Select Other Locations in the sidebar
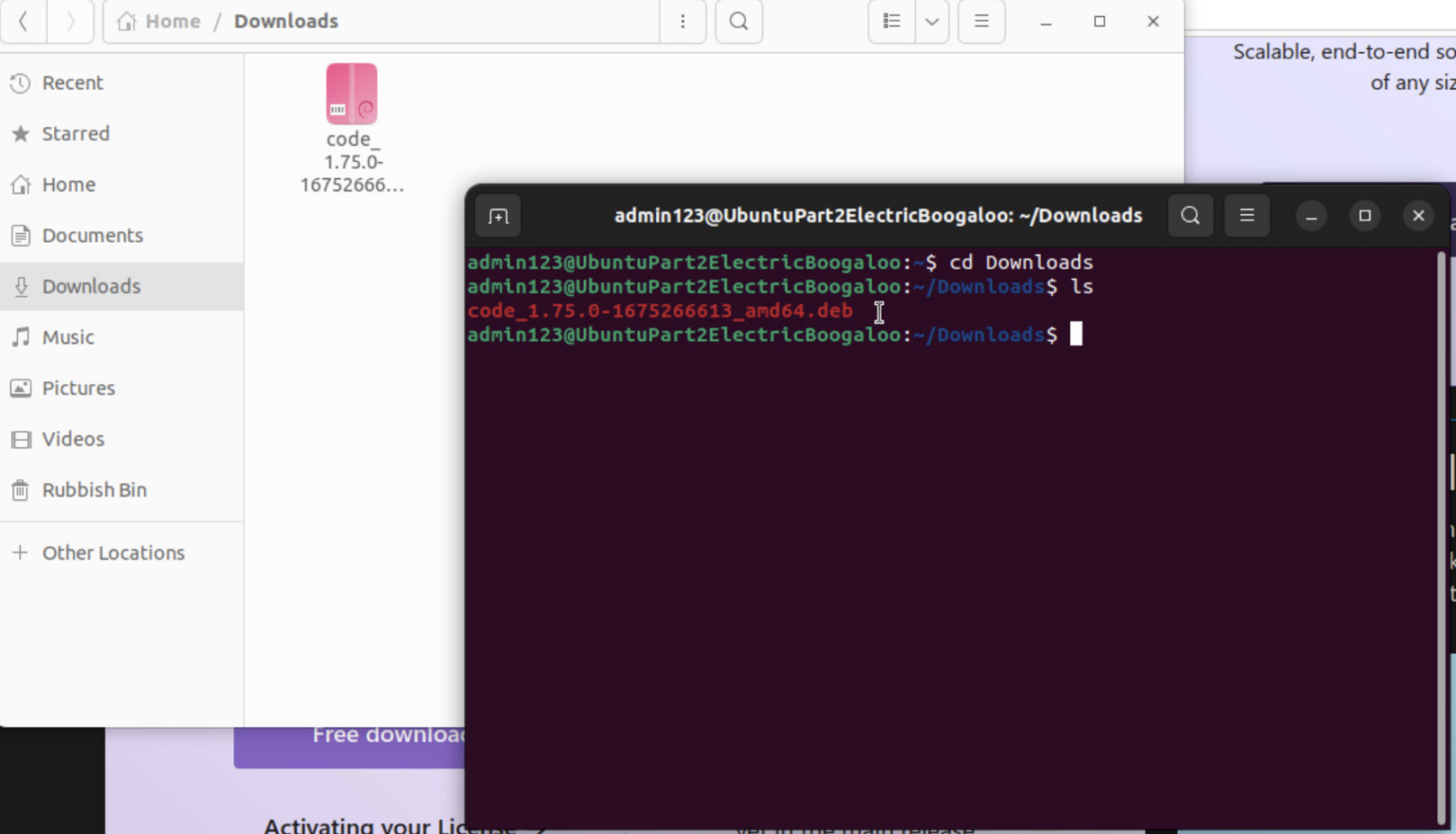The image size is (1456, 834). click(114, 553)
